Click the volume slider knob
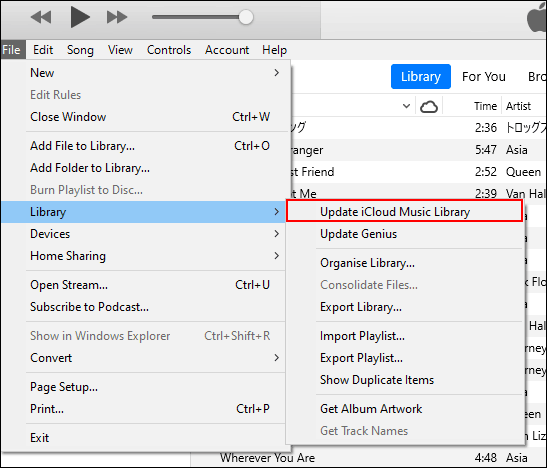 click(x=246, y=17)
